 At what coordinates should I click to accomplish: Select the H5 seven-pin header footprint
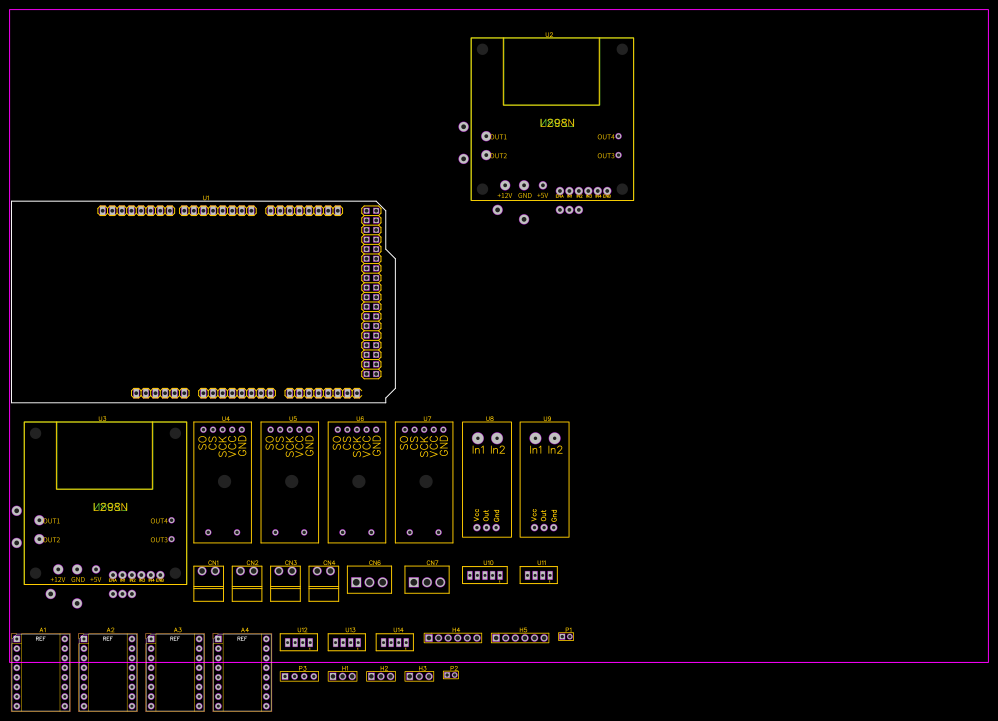[520, 637]
